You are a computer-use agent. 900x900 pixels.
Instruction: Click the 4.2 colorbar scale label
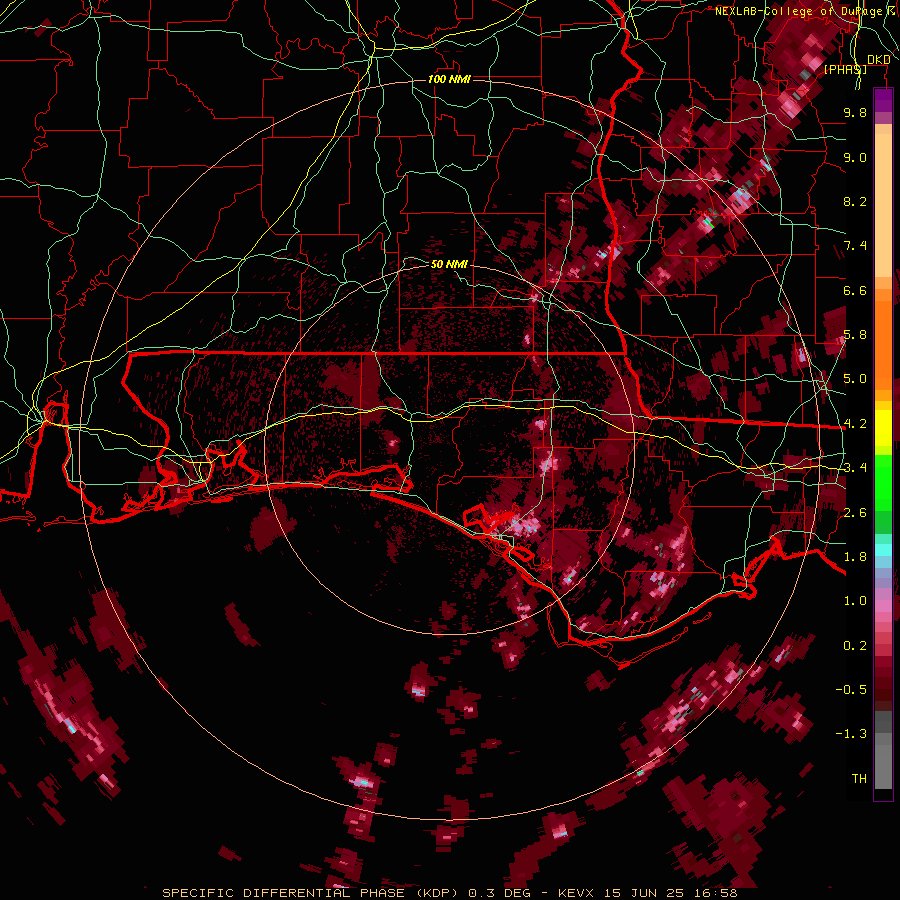855,424
